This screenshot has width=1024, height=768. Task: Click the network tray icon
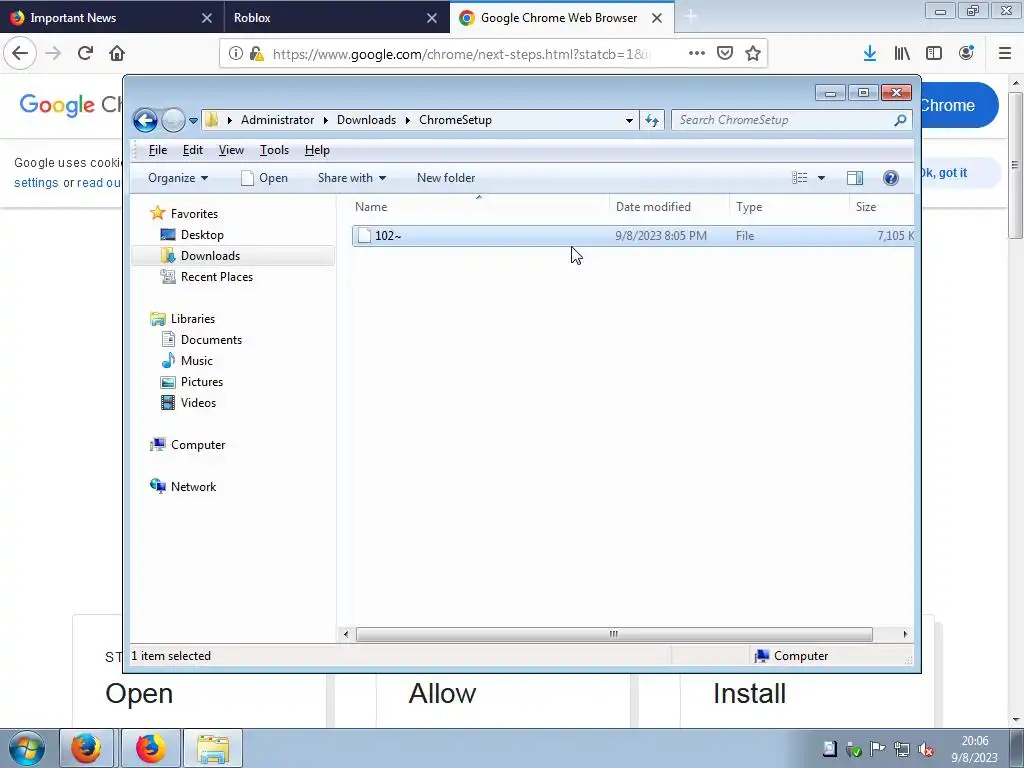902,750
